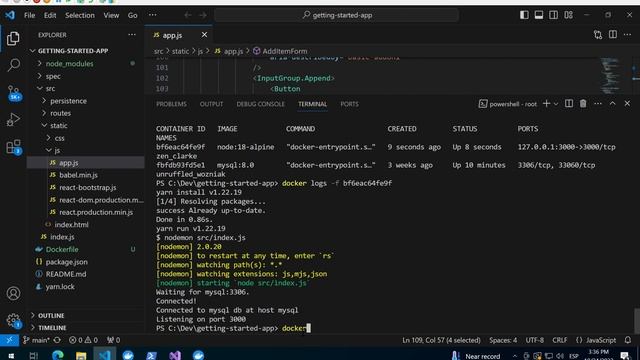Synchronize changes icon in status bar

(57, 340)
